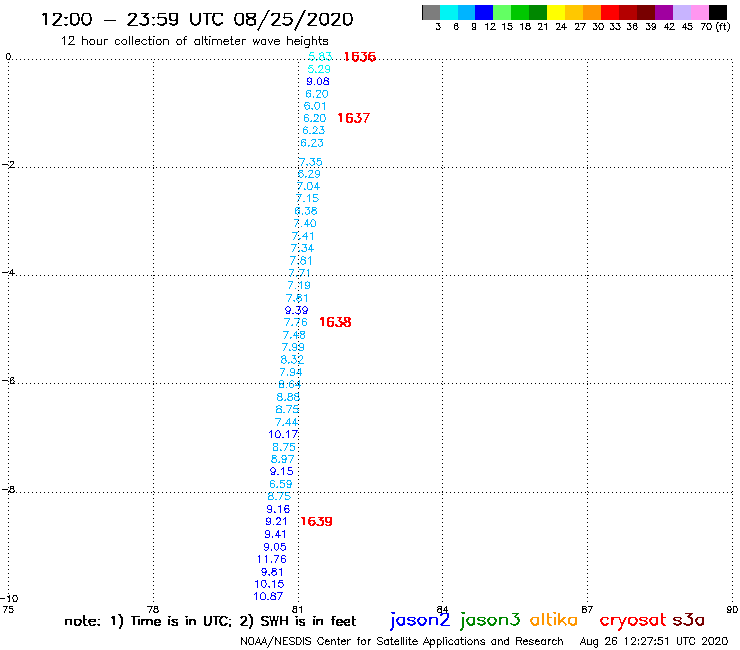740x650 pixels.
Task: Click the wave height value 7.35
Action: [311, 162]
